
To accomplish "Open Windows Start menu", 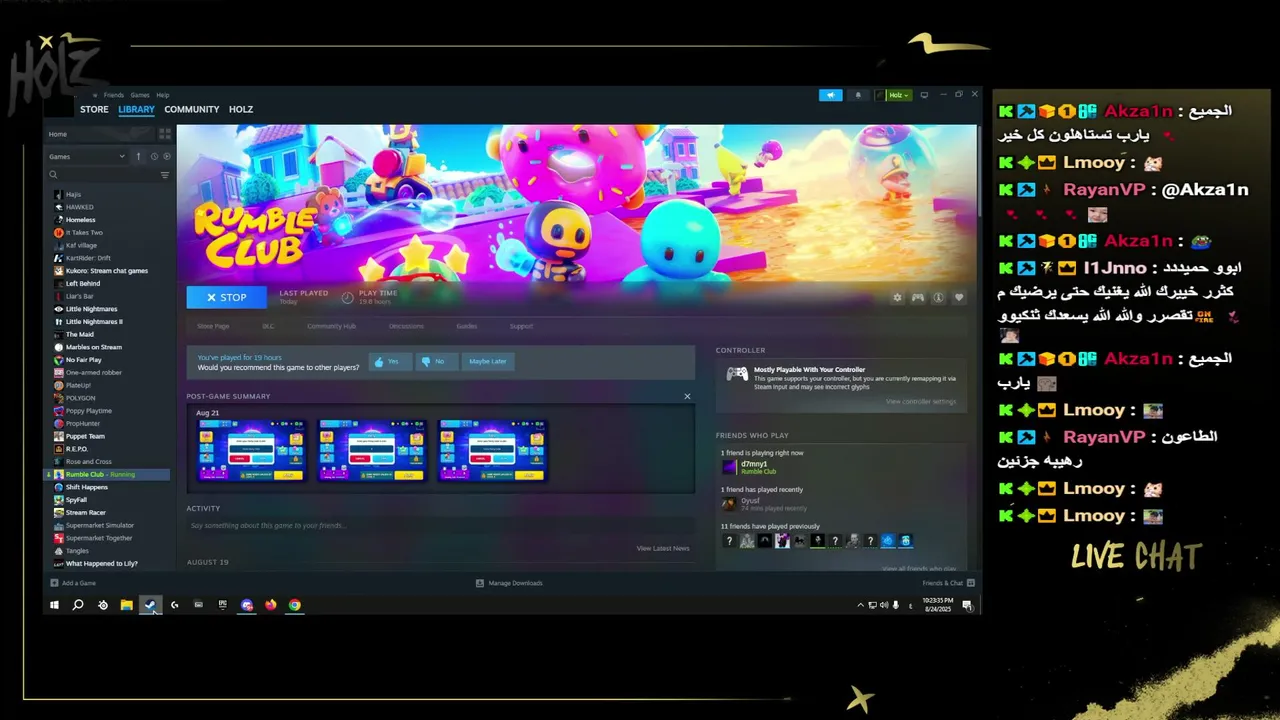I will (x=55, y=605).
